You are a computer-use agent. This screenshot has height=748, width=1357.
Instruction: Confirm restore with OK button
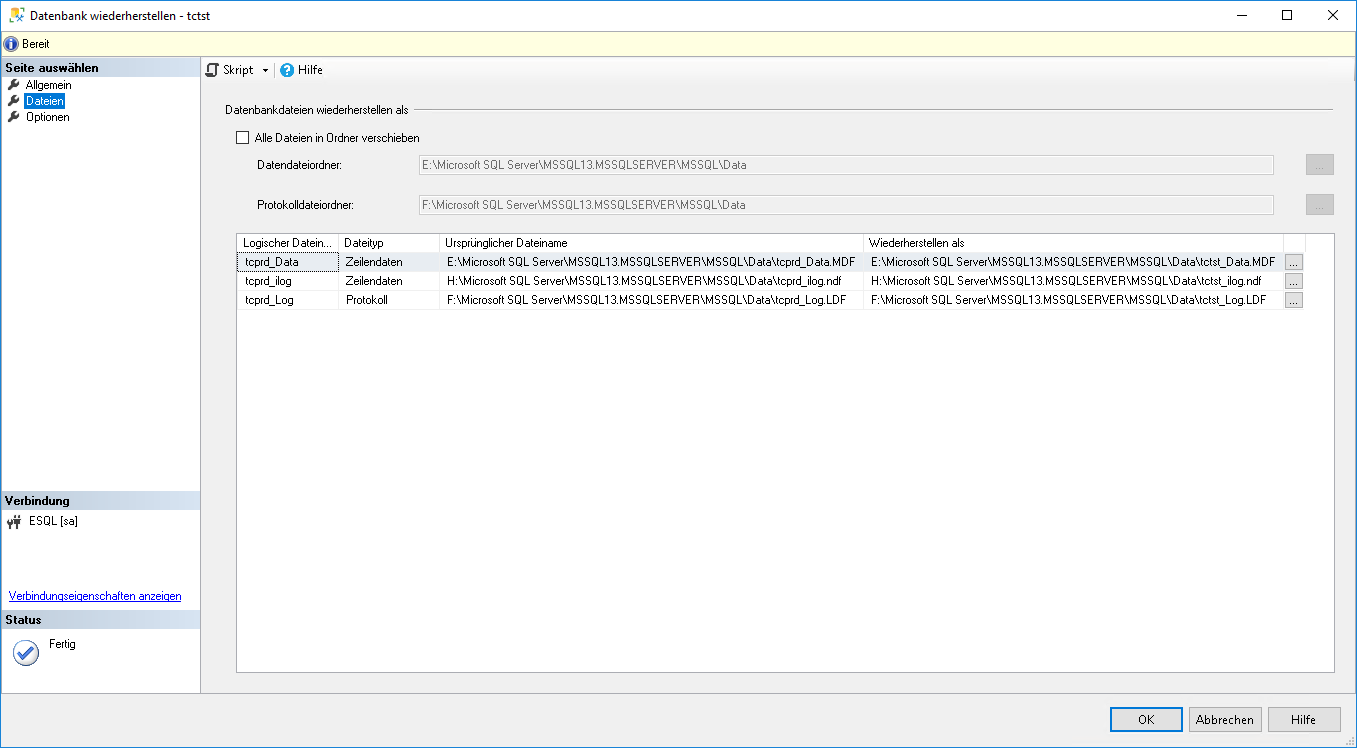point(1146,719)
